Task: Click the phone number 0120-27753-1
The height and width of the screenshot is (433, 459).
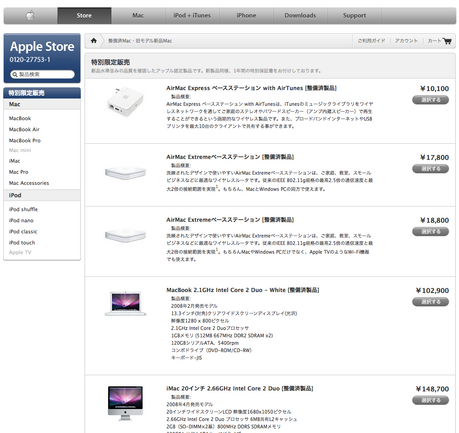Action: pyautogui.click(x=30, y=60)
